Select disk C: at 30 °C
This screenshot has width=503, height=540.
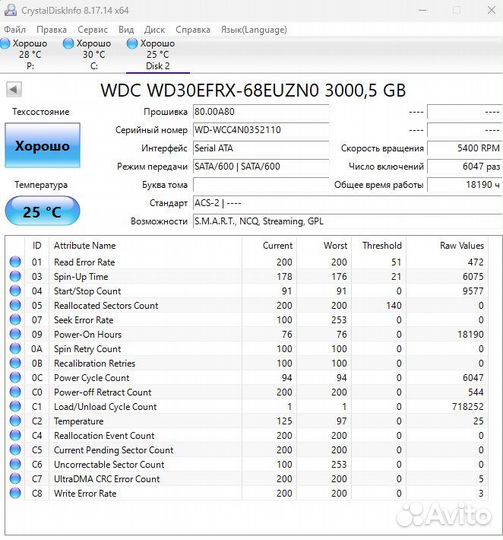91,54
